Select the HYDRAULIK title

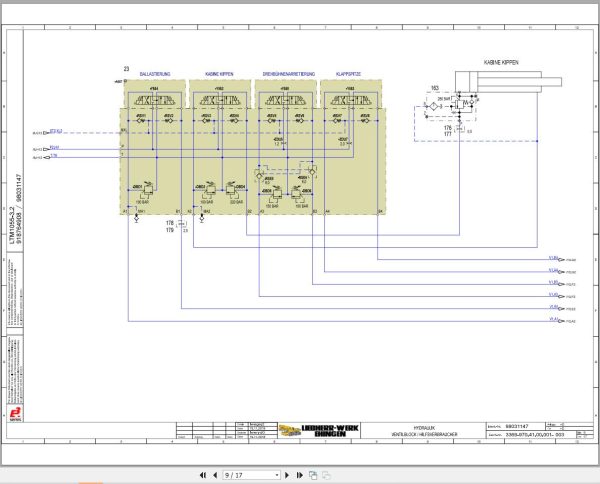coord(424,428)
